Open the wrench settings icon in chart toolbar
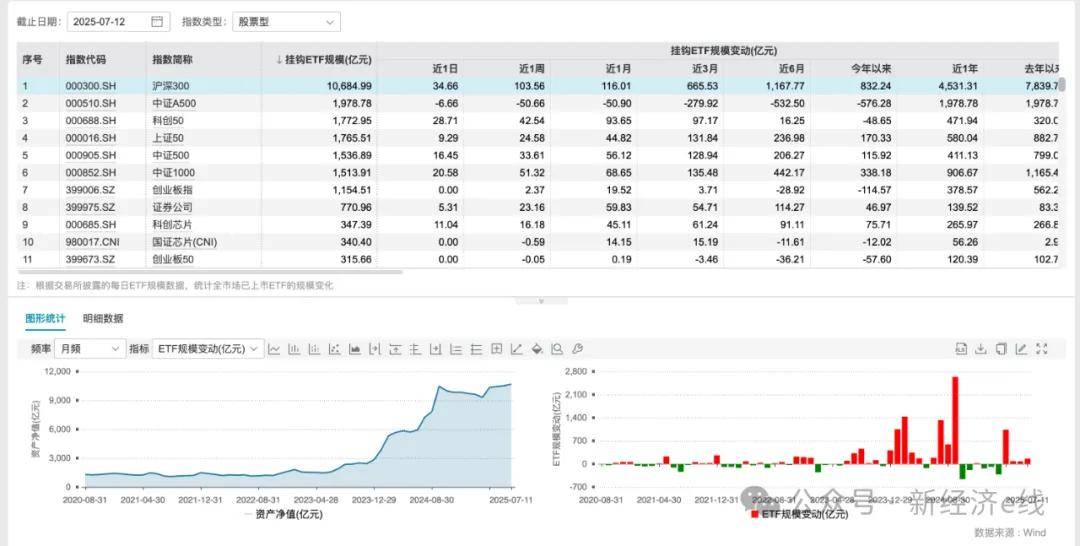Viewport: 1080px width, 546px height. pos(578,349)
